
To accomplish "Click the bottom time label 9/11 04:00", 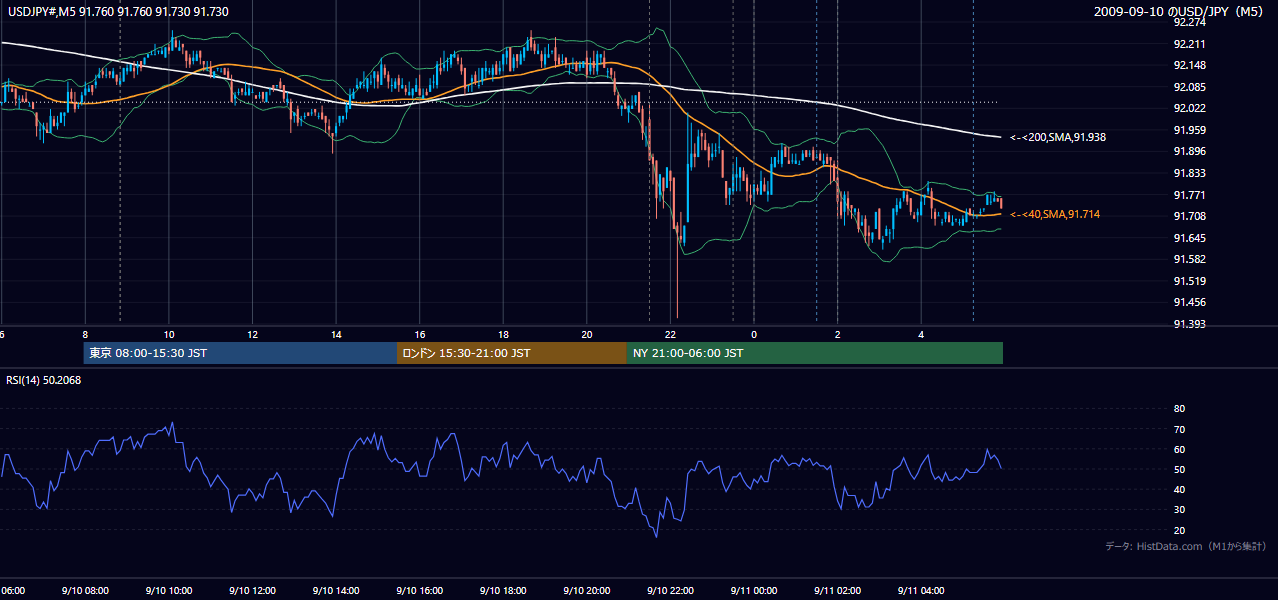I will [x=921, y=591].
